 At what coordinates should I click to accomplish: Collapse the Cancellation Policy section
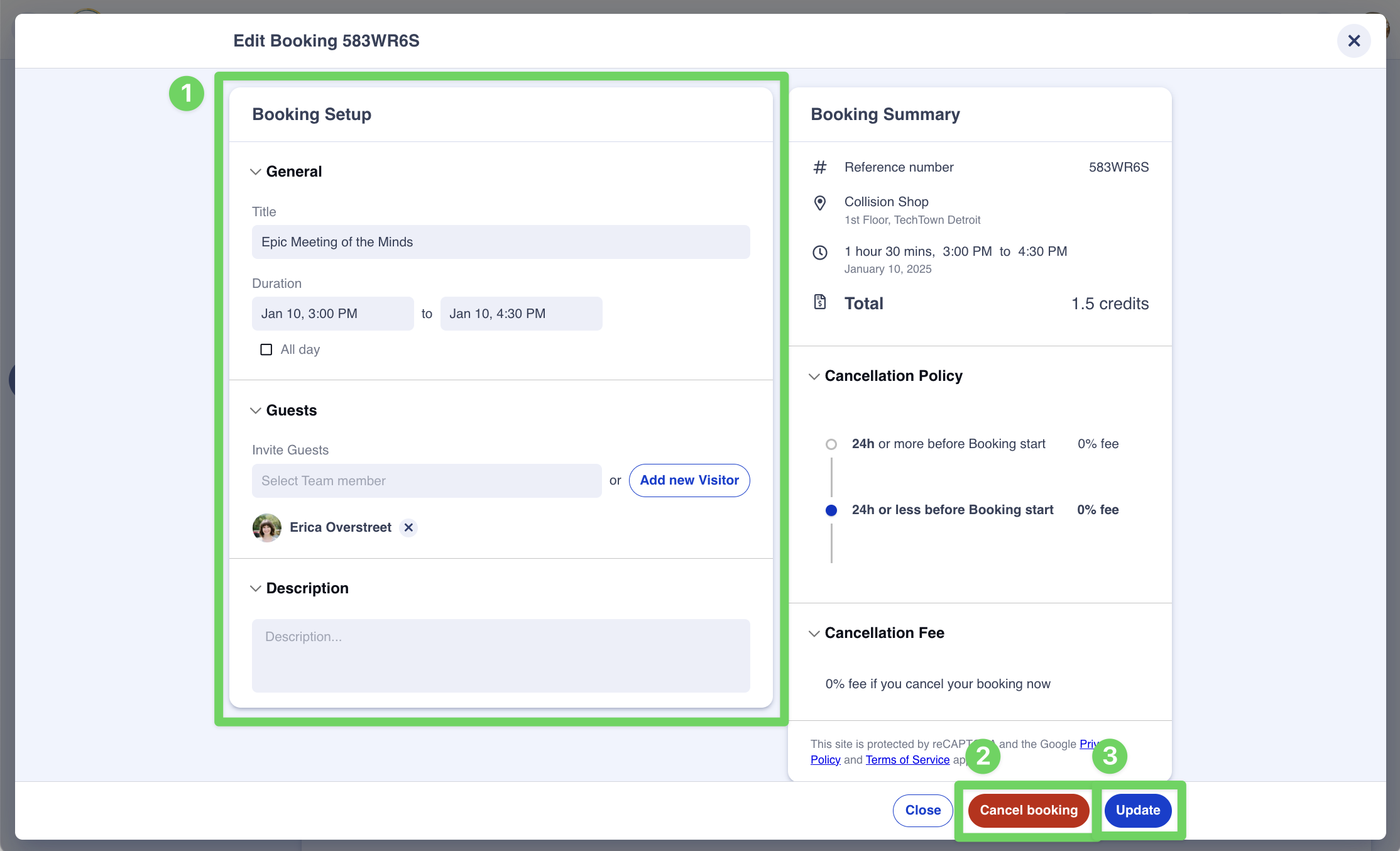[814, 376]
